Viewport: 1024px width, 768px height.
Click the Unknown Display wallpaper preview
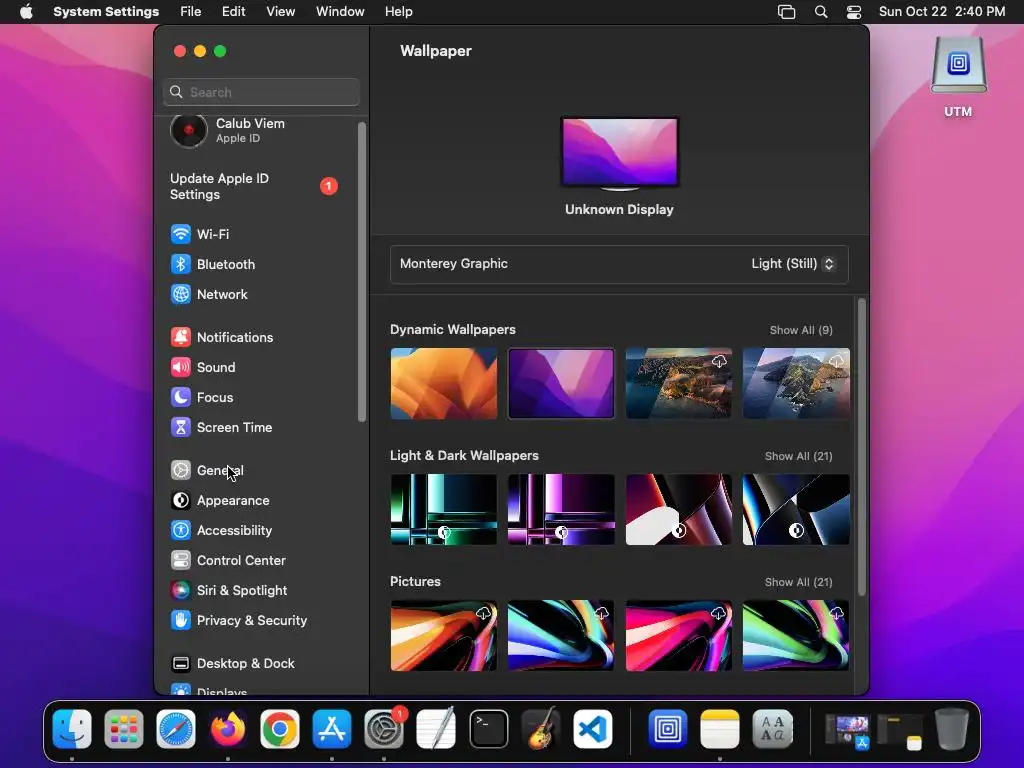[619, 153]
